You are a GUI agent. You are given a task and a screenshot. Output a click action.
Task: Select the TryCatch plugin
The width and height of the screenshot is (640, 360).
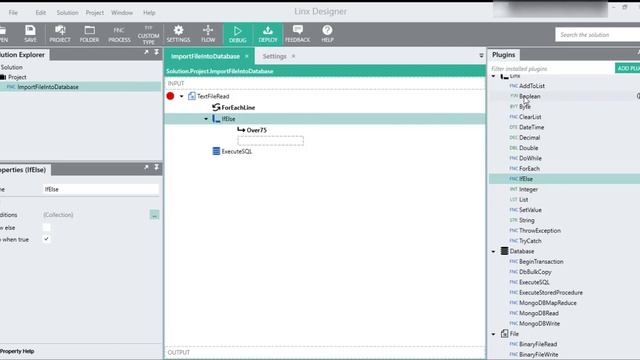[530, 241]
